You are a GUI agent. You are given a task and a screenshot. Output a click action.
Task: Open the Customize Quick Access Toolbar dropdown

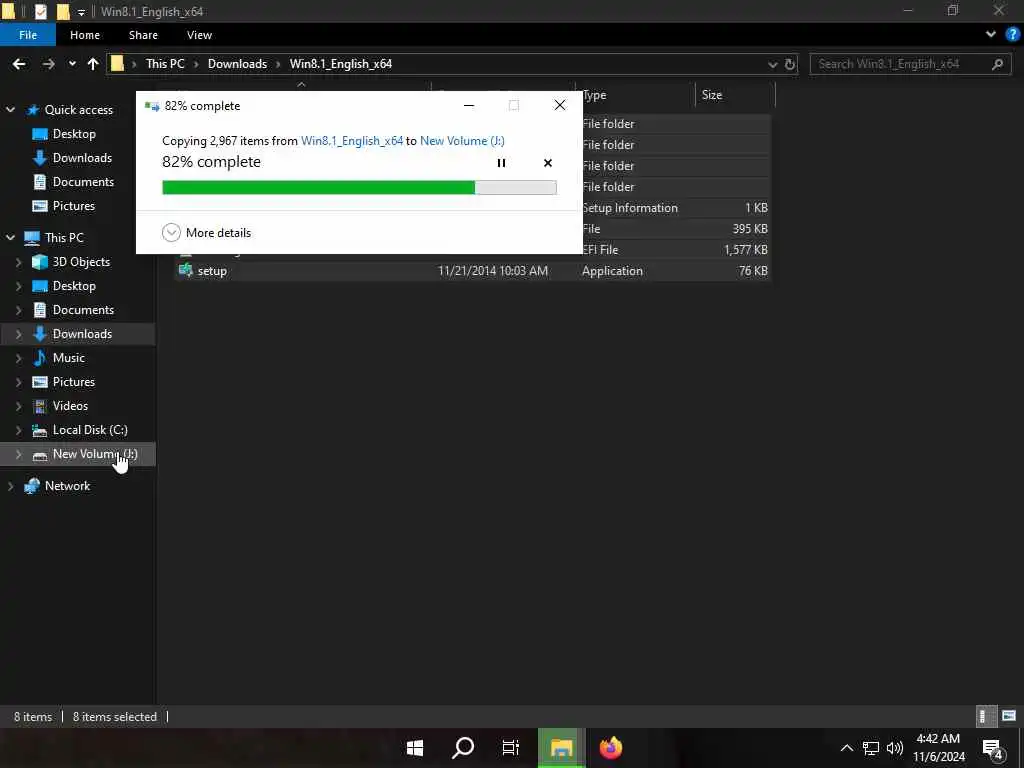pyautogui.click(x=81, y=12)
